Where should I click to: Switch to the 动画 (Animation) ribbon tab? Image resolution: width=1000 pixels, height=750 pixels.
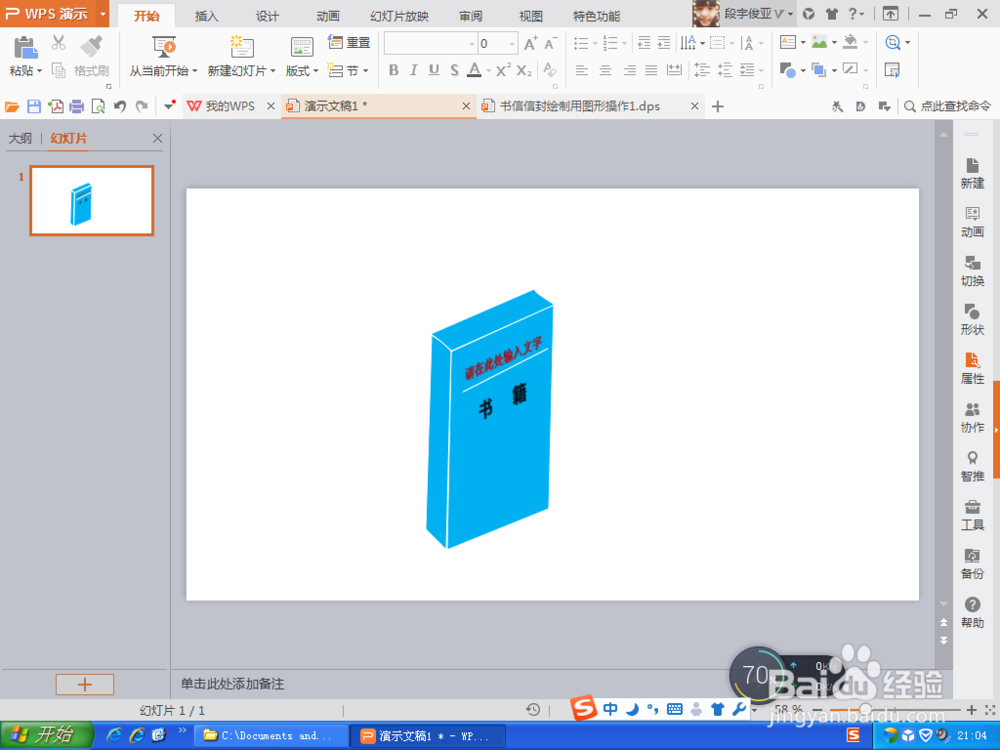(x=328, y=16)
